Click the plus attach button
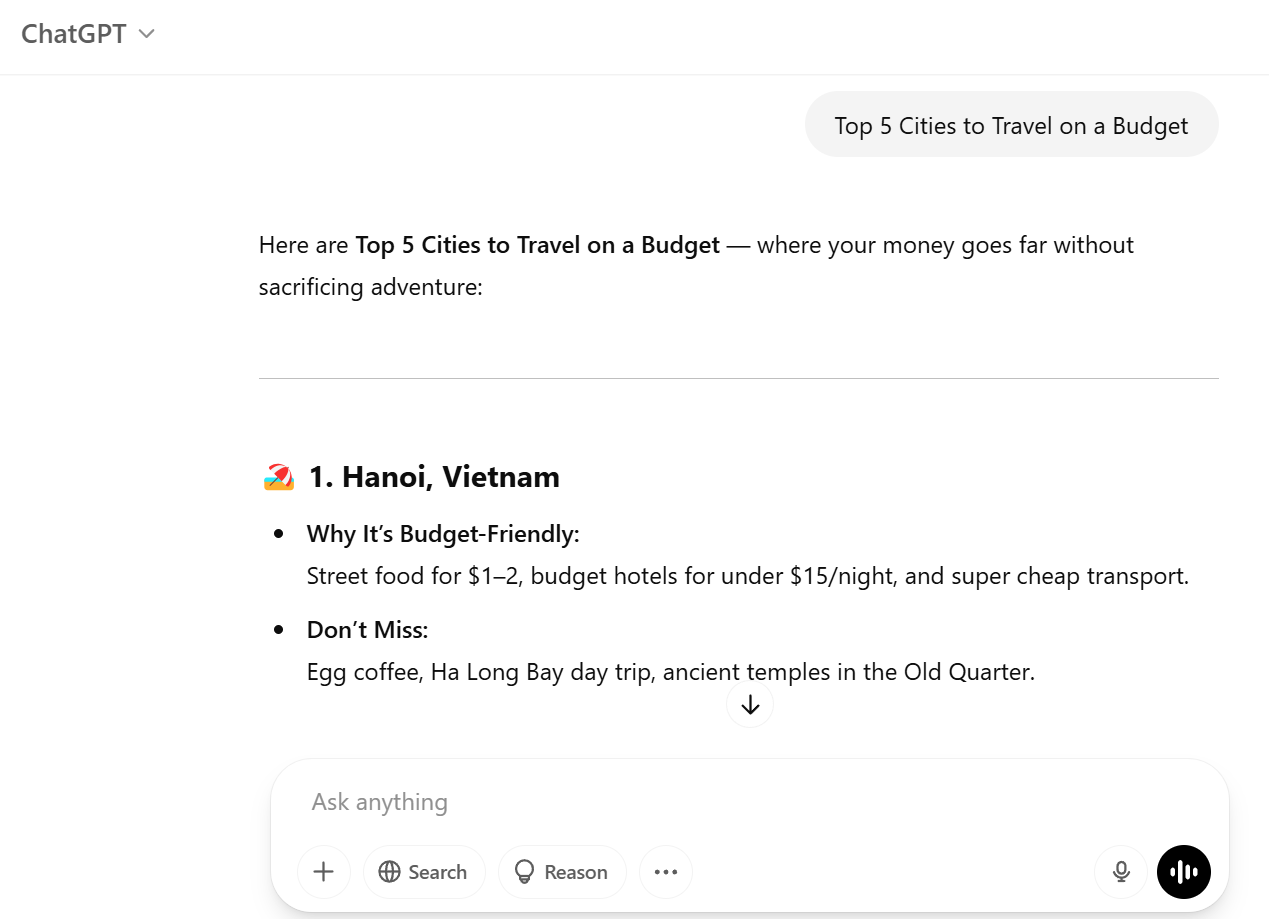 tap(323, 872)
